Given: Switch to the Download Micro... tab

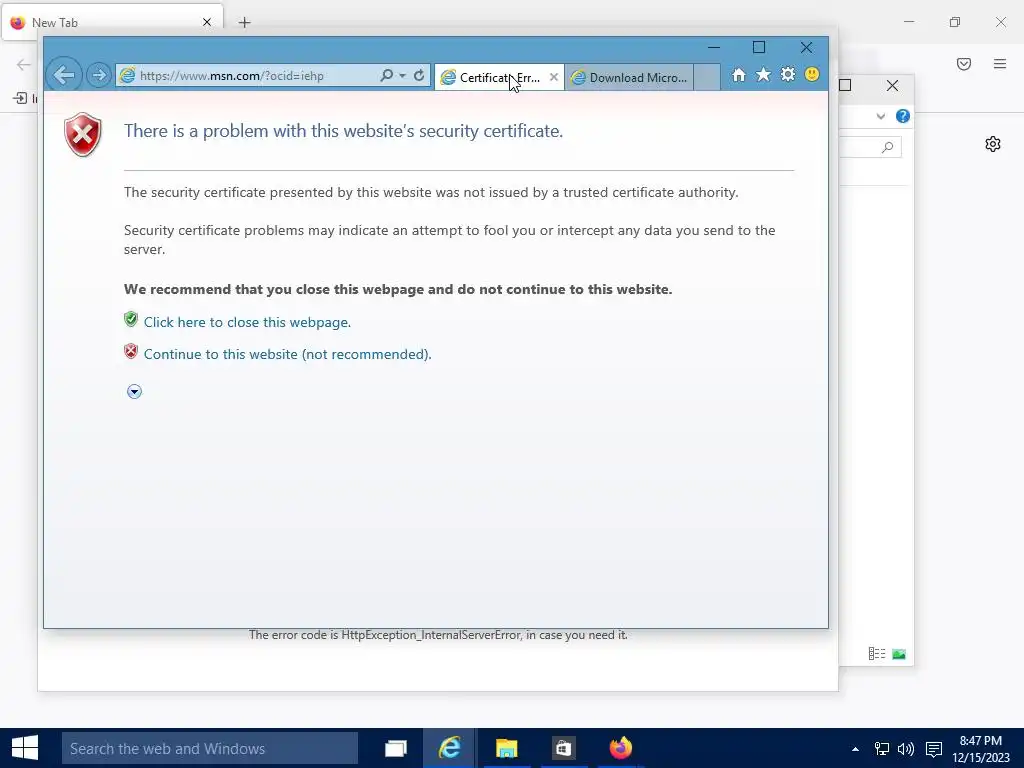Looking at the screenshot, I should pyautogui.click(x=630, y=78).
